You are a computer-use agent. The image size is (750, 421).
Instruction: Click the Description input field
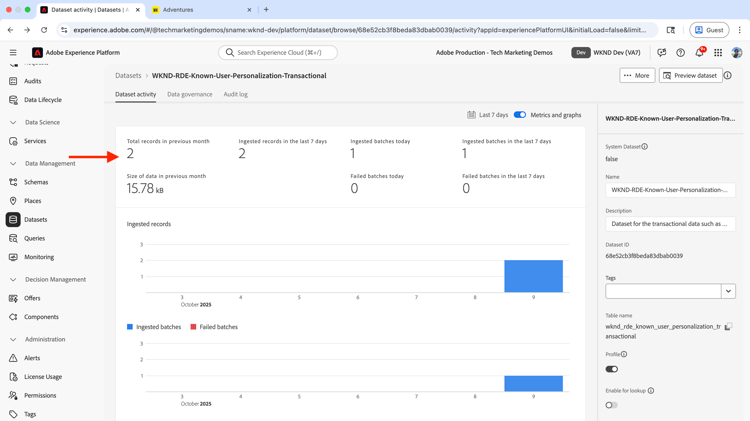click(670, 224)
